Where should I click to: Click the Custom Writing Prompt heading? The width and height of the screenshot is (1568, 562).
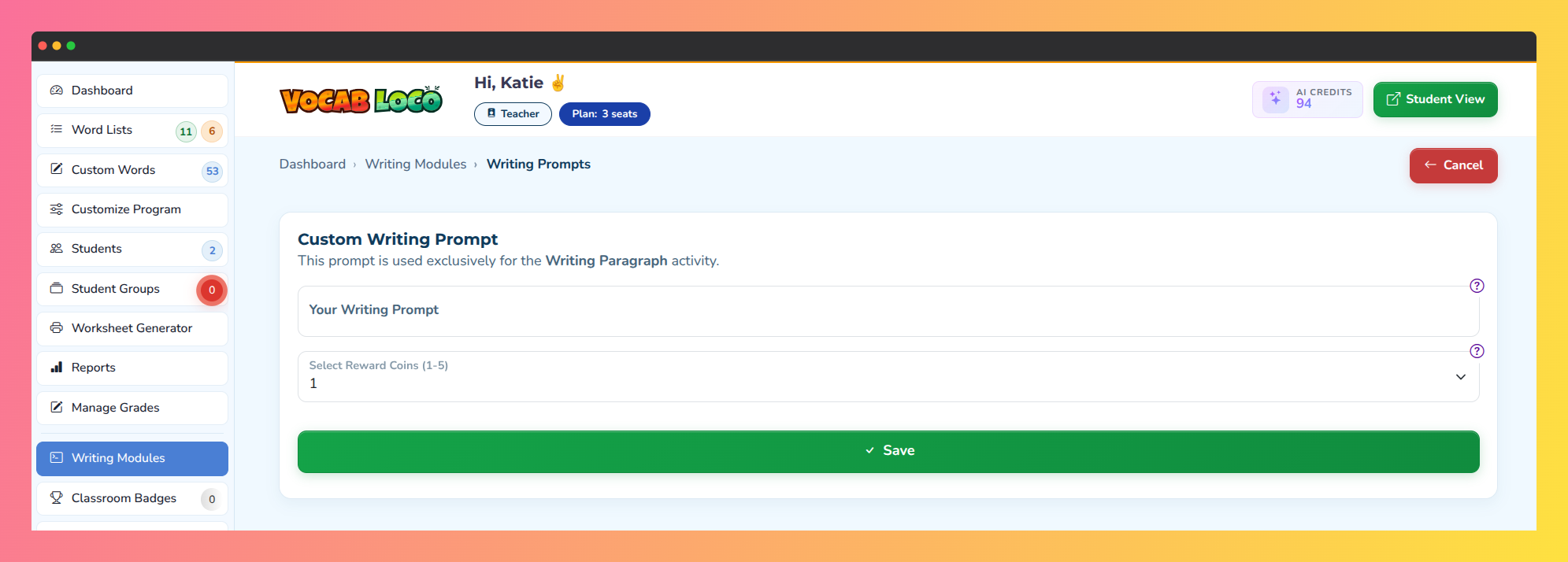398,239
